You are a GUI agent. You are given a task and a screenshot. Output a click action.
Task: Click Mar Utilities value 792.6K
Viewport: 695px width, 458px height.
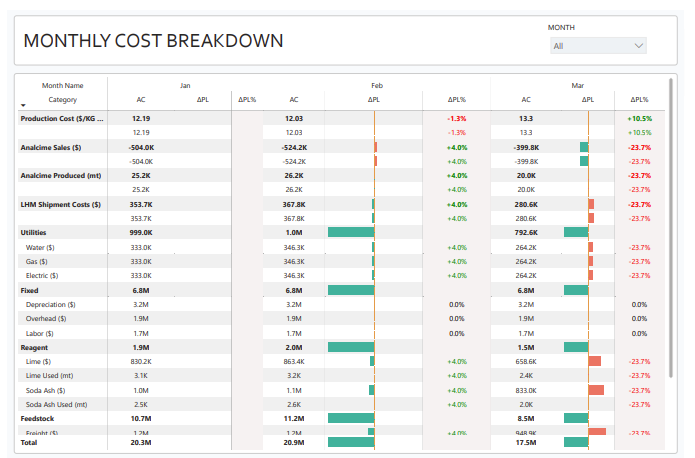(x=526, y=232)
